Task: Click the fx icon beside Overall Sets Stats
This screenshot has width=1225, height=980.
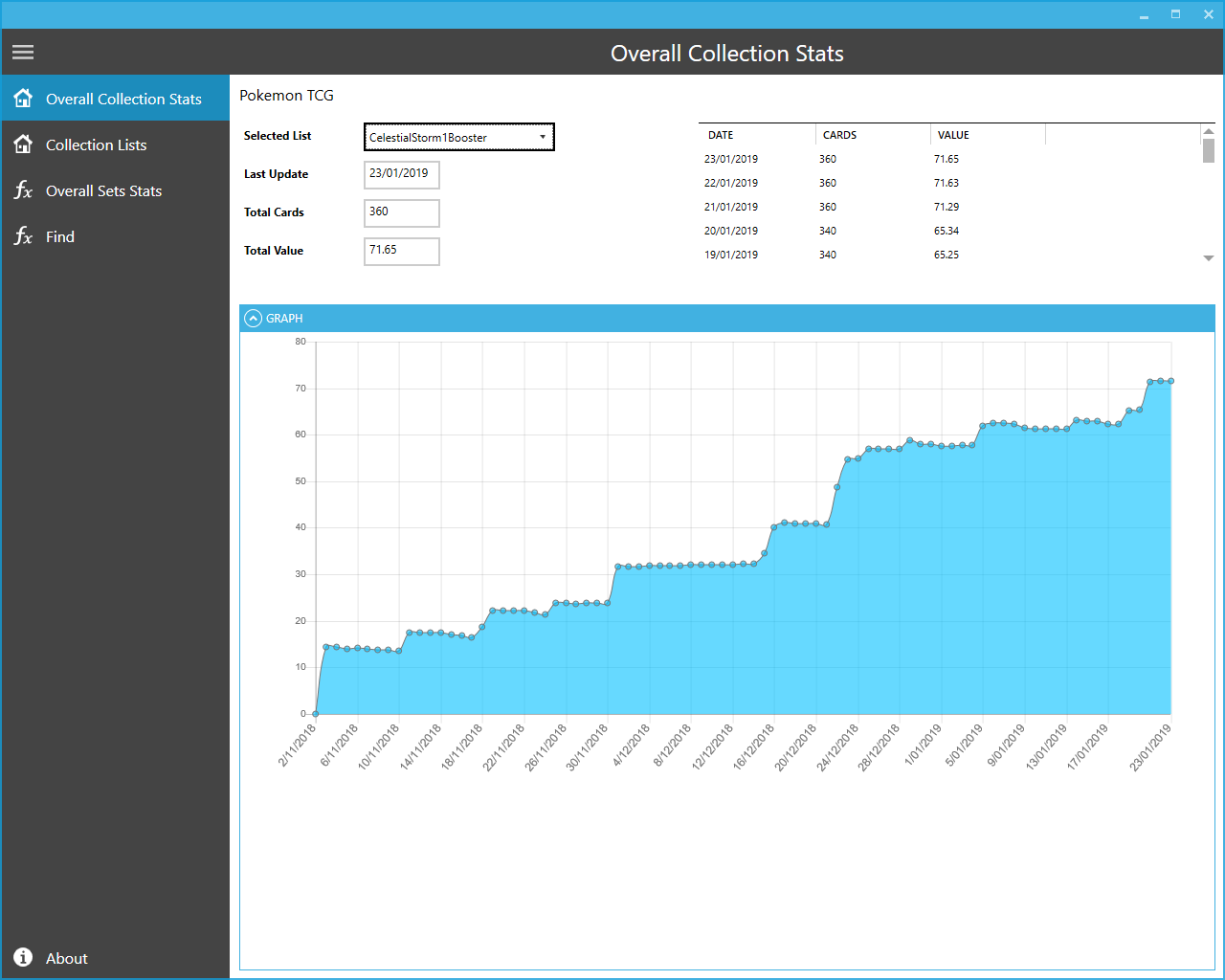Action: pyautogui.click(x=23, y=190)
